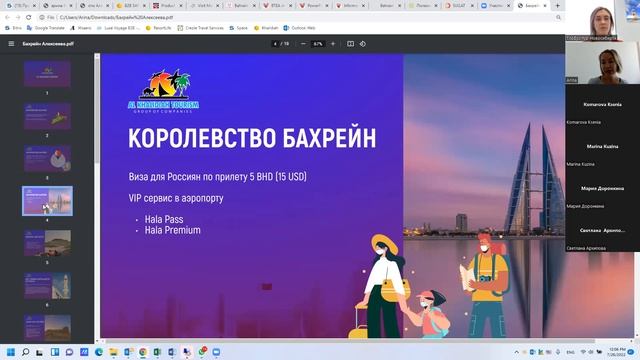
Task: Click the top speaker video tile
Action: [x=602, y=20]
